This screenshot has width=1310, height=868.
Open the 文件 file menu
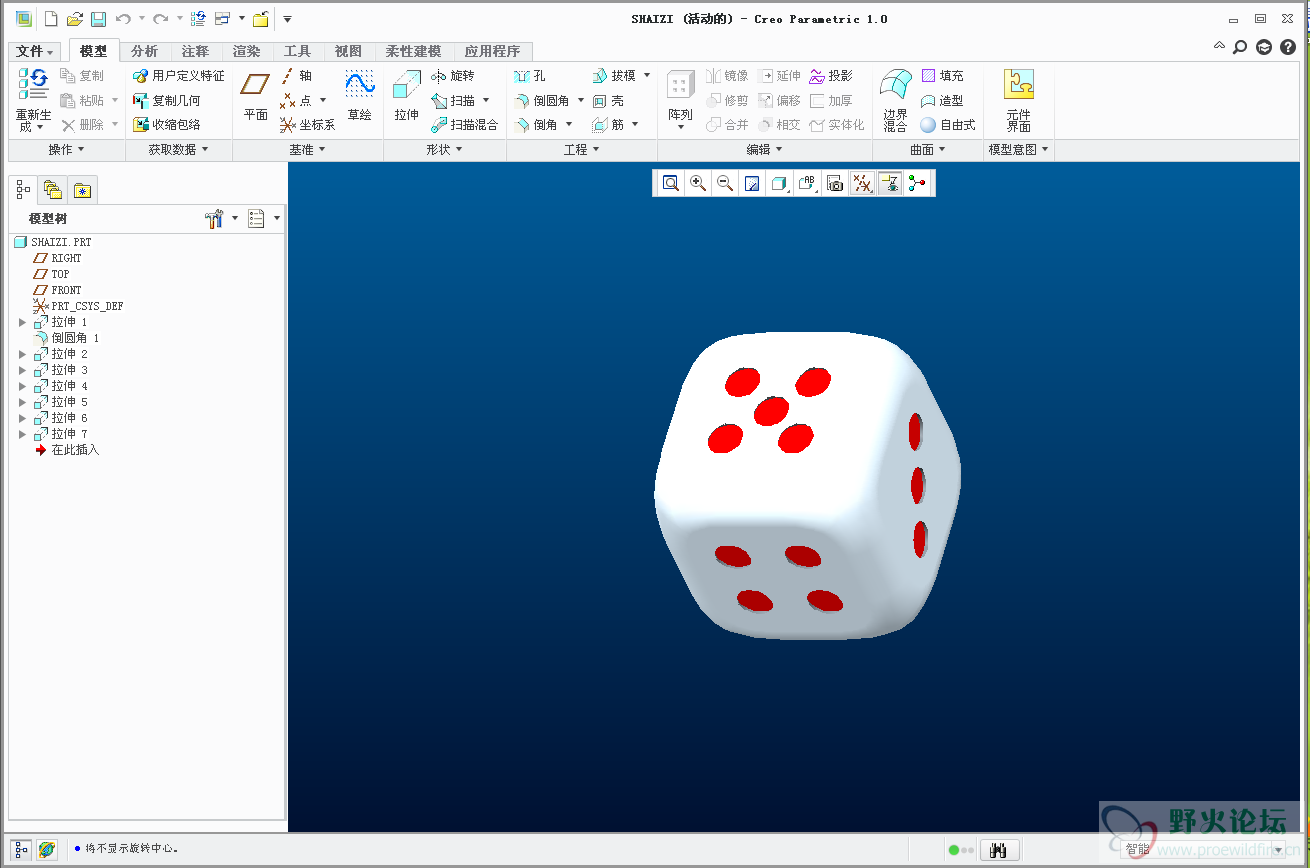point(36,51)
